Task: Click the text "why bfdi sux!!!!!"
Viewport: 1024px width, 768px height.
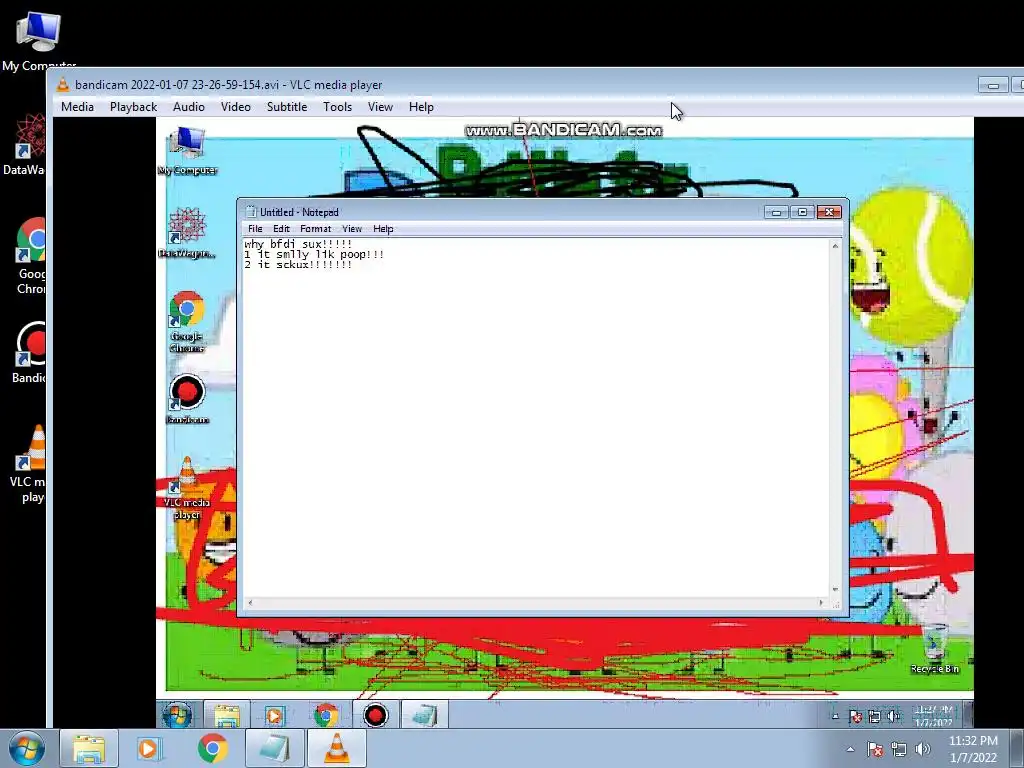Action: 298,244
